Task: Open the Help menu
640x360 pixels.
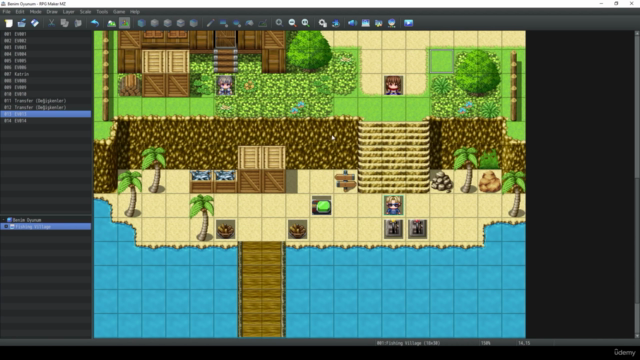Action: coord(135,12)
